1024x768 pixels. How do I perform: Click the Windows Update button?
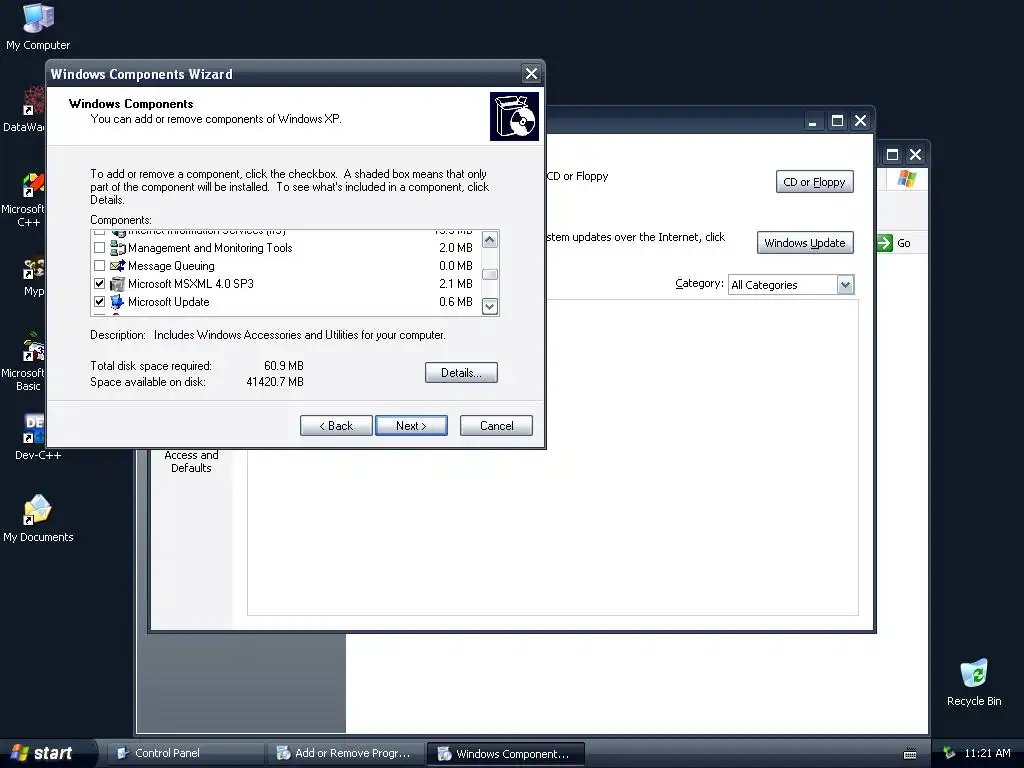805,243
